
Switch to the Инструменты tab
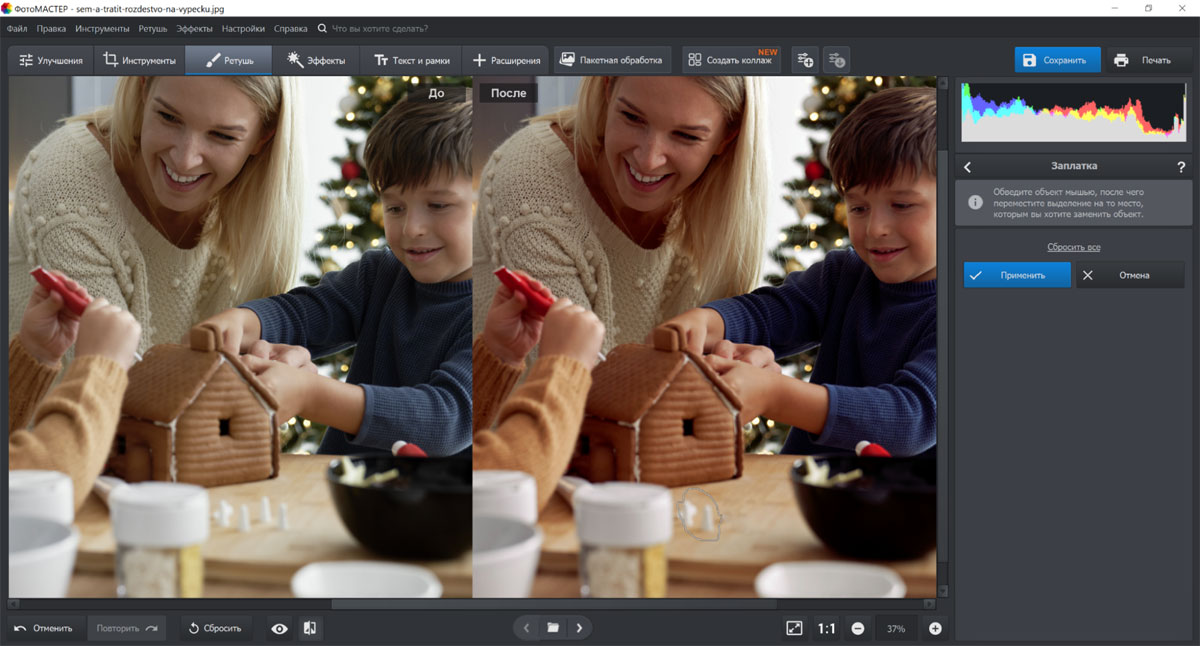[140, 60]
